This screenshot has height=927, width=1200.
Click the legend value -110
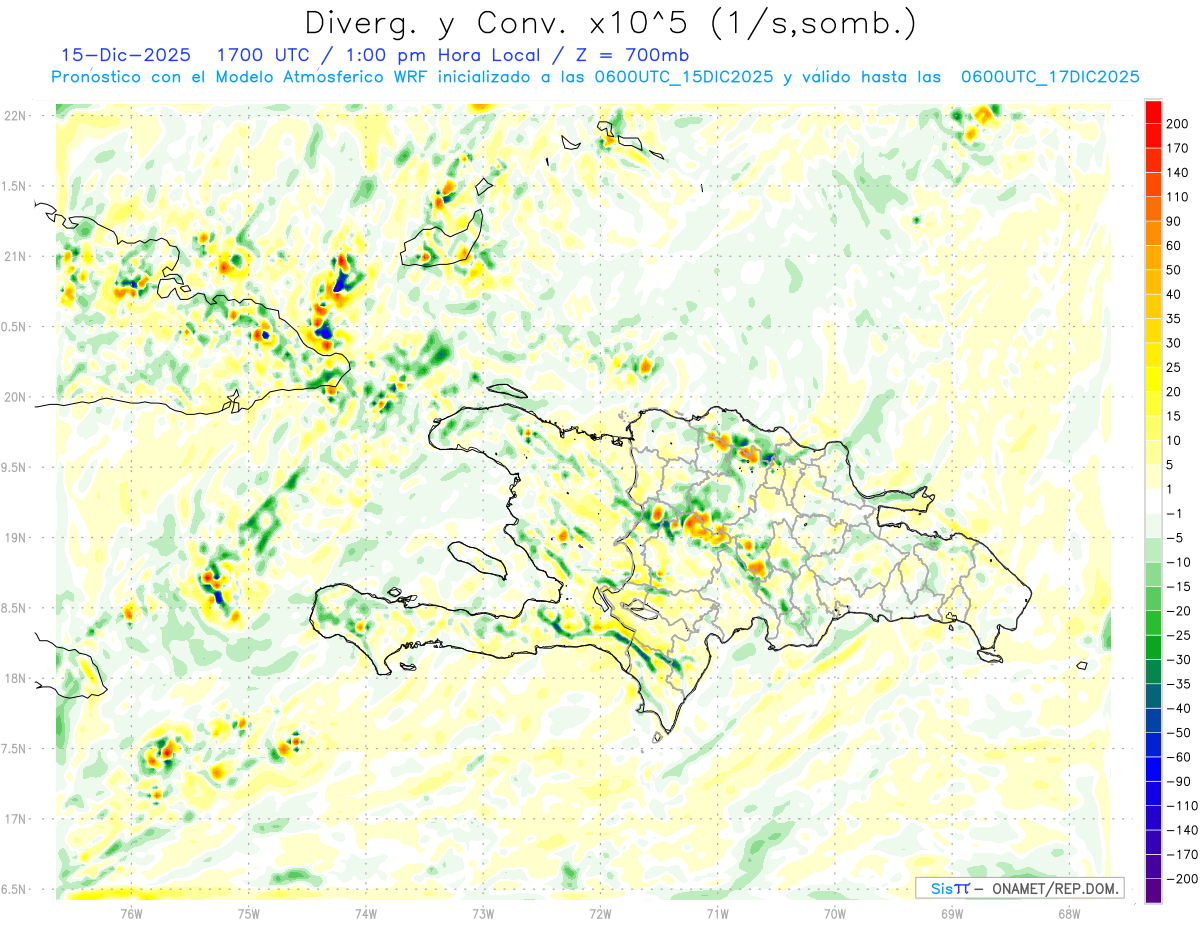(x=1183, y=806)
